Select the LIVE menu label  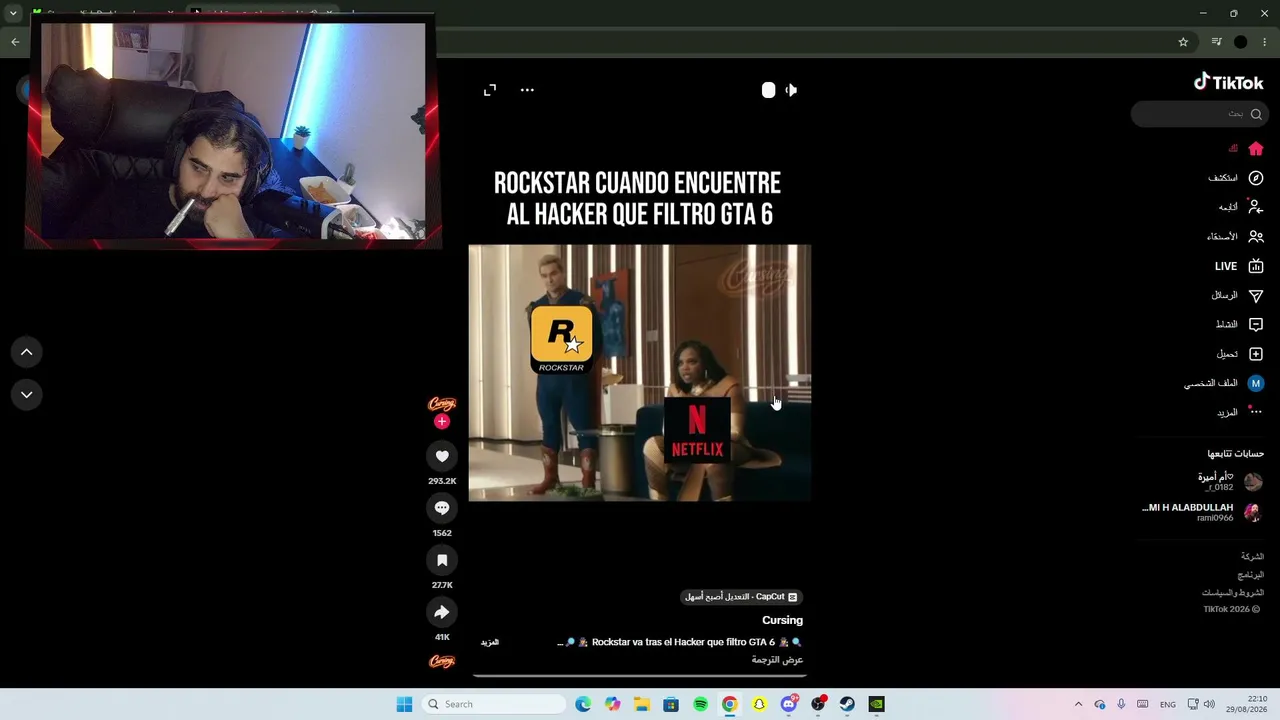click(x=1226, y=266)
